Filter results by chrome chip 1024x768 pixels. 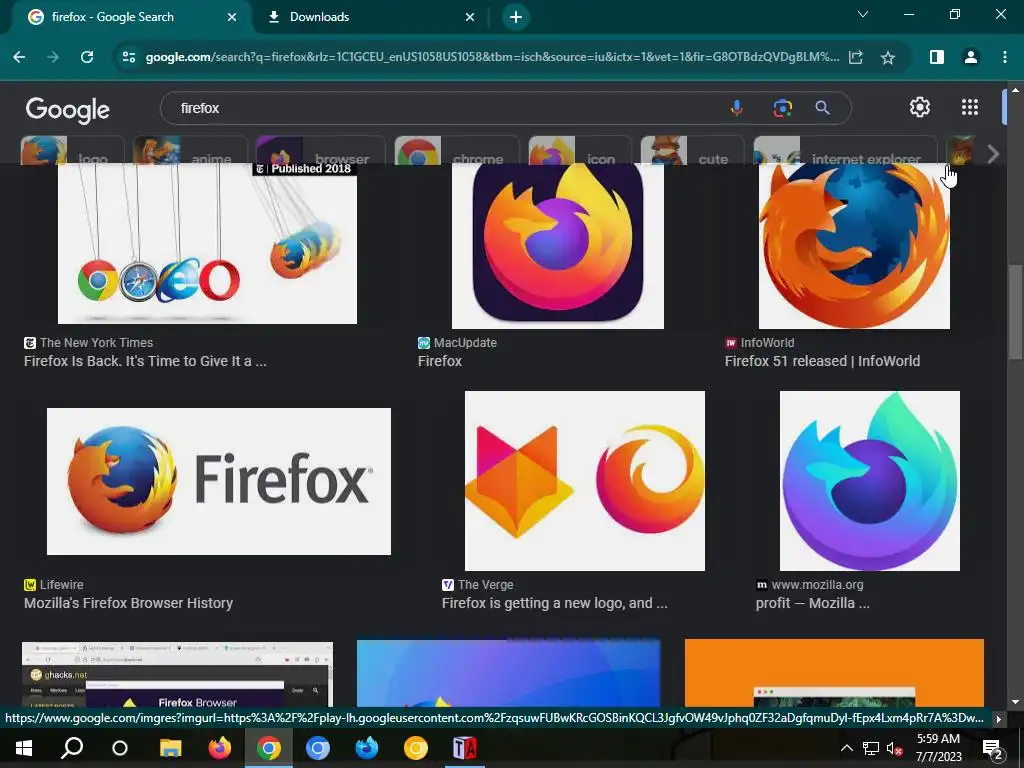coord(457,150)
